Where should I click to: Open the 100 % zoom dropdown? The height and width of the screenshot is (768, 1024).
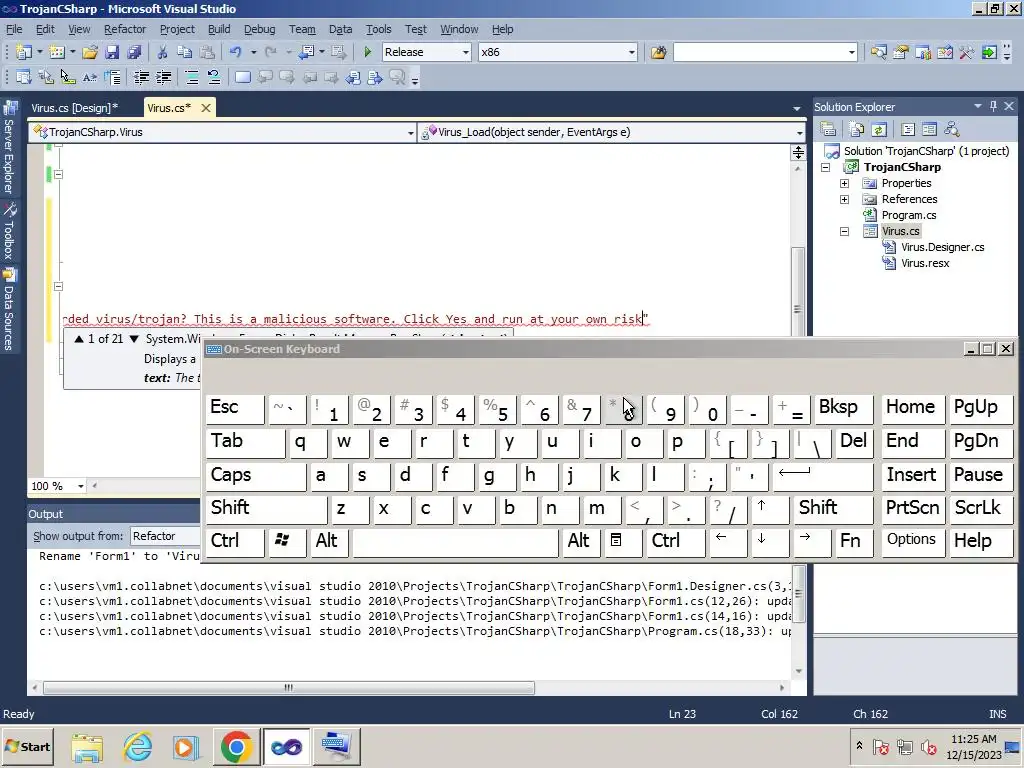pyautogui.click(x=80, y=486)
